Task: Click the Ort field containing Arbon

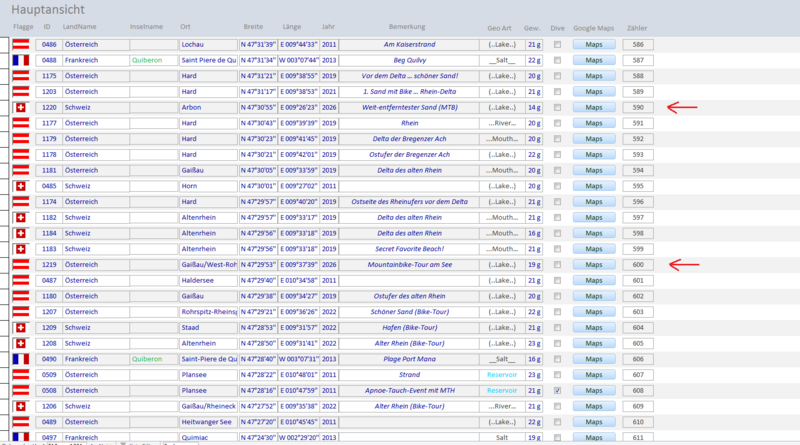Action: (209, 108)
